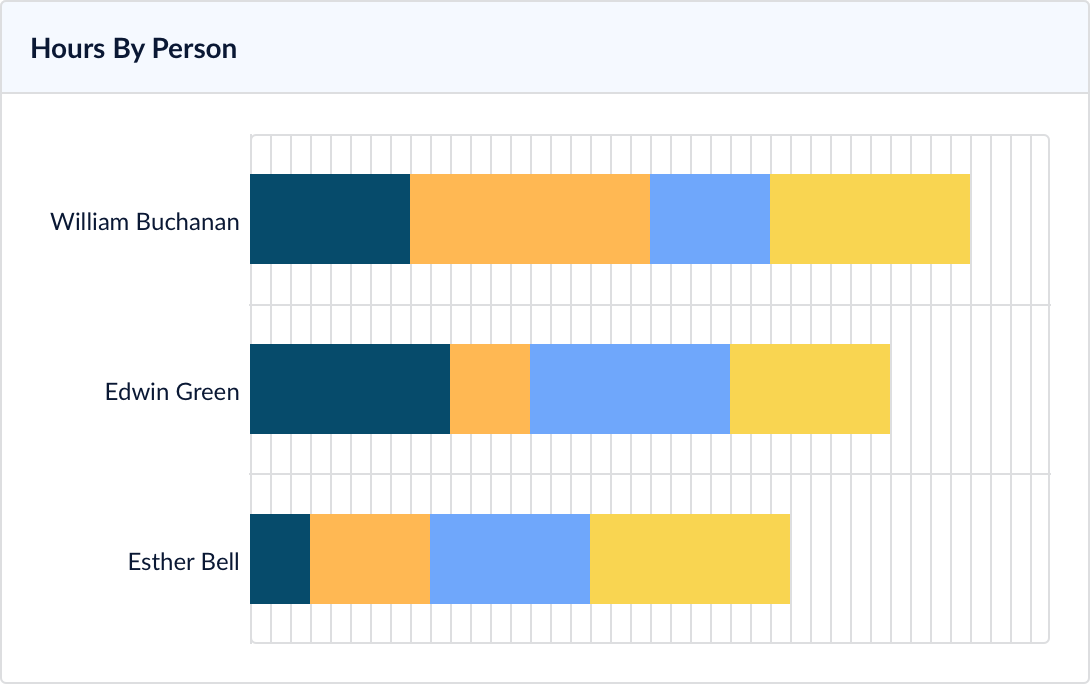Image resolution: width=1090 pixels, height=684 pixels.
Task: Click Esther Bell's yellow bar segment
Action: (690, 559)
